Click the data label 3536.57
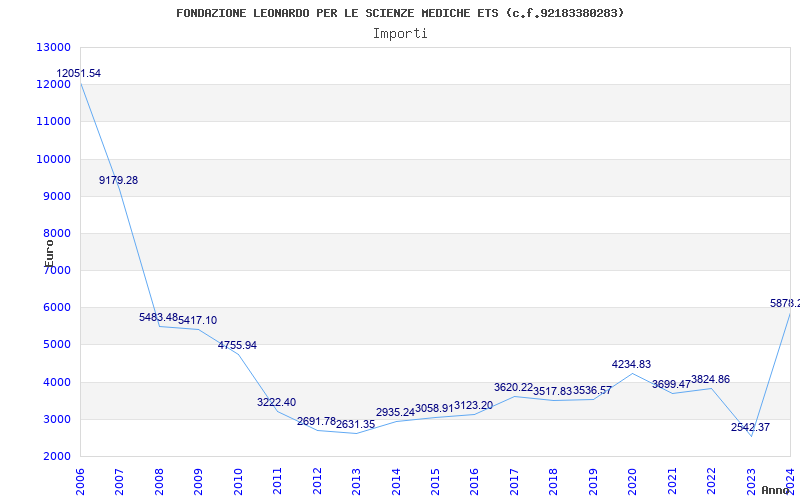Screen dimensions: 800x500 [592, 390]
